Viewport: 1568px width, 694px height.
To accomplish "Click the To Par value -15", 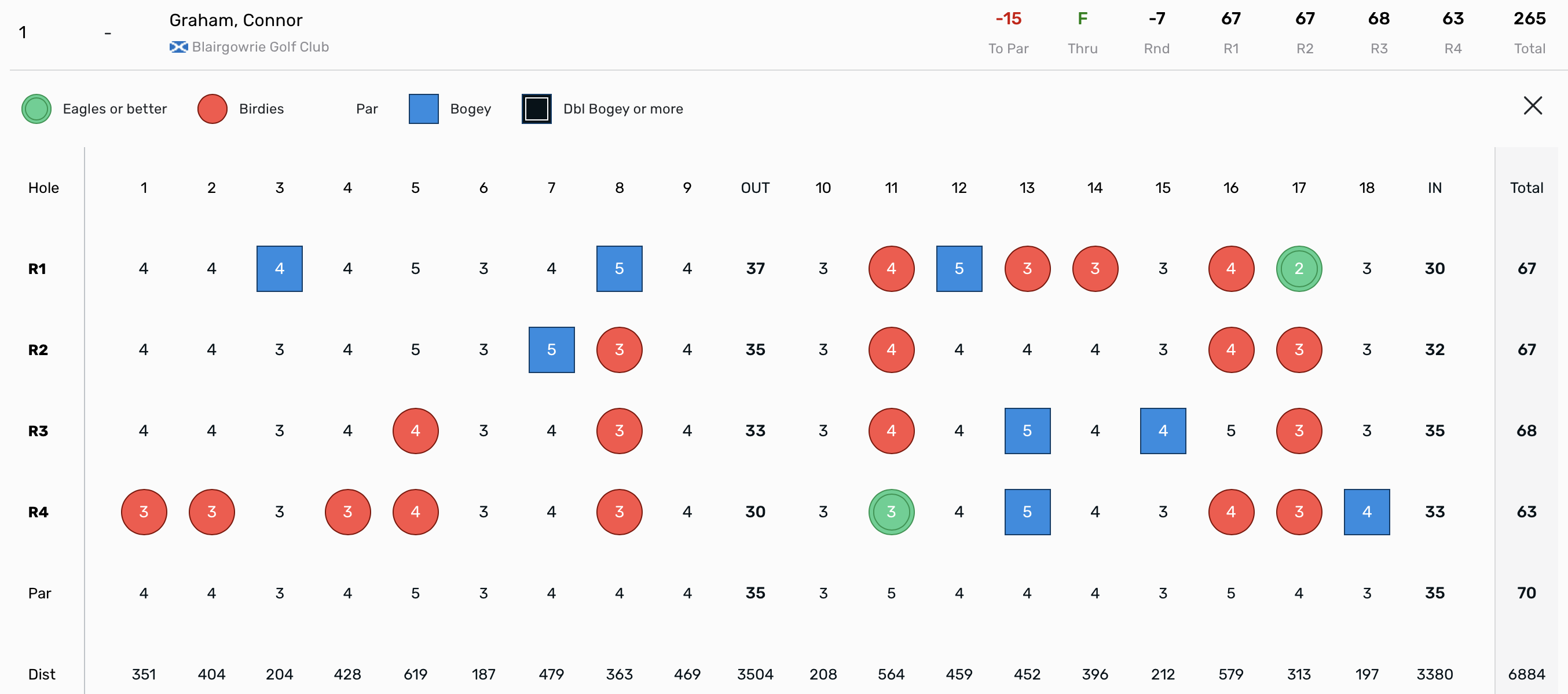I will pos(1008,19).
